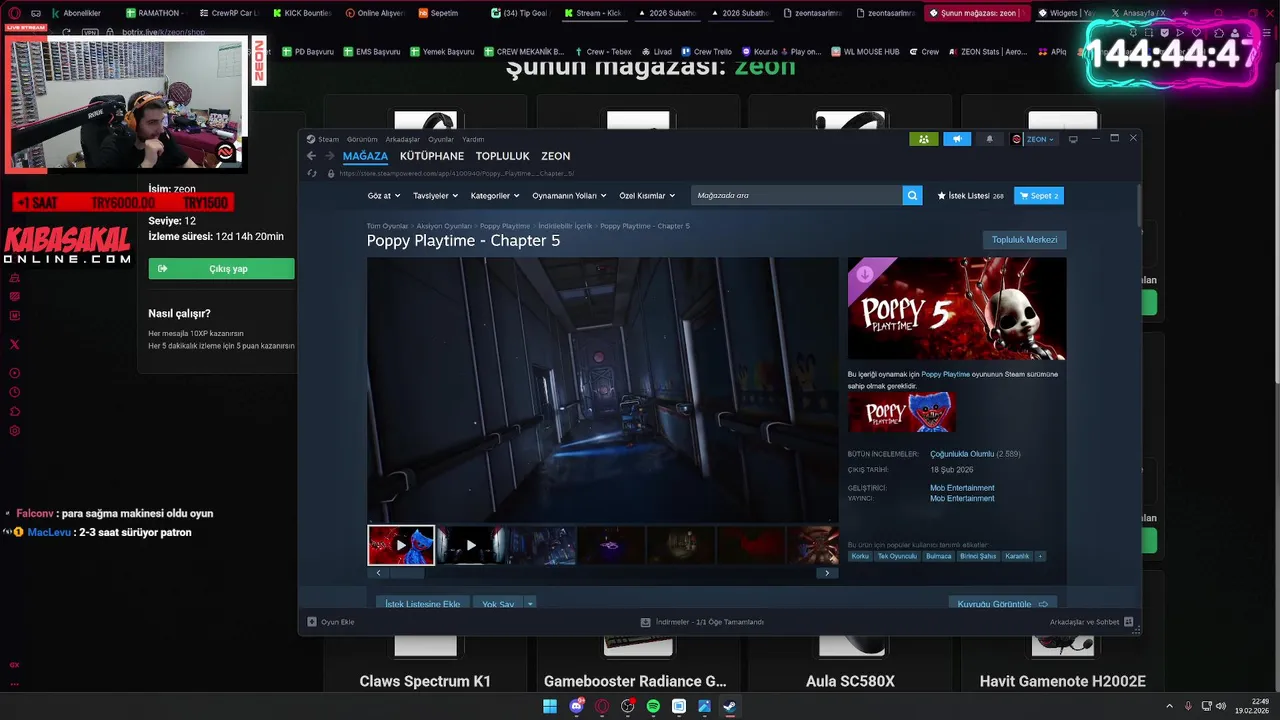
Task: Play the first trailer thumbnail
Action: 401,545
